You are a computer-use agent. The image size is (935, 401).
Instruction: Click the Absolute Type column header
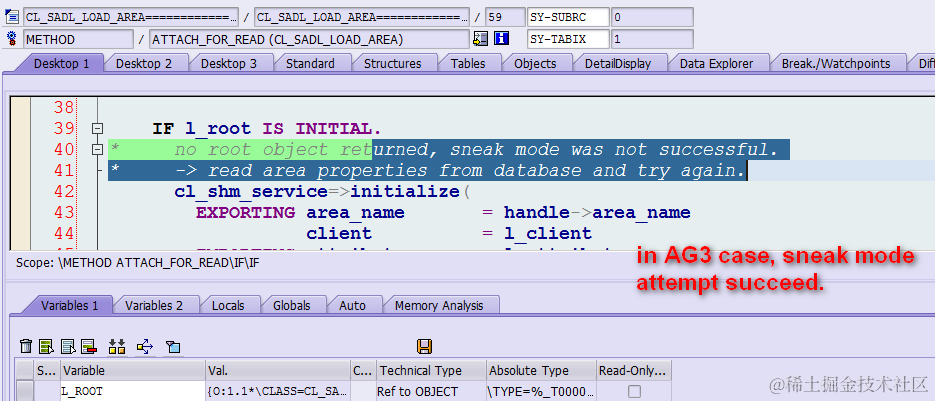point(541,371)
